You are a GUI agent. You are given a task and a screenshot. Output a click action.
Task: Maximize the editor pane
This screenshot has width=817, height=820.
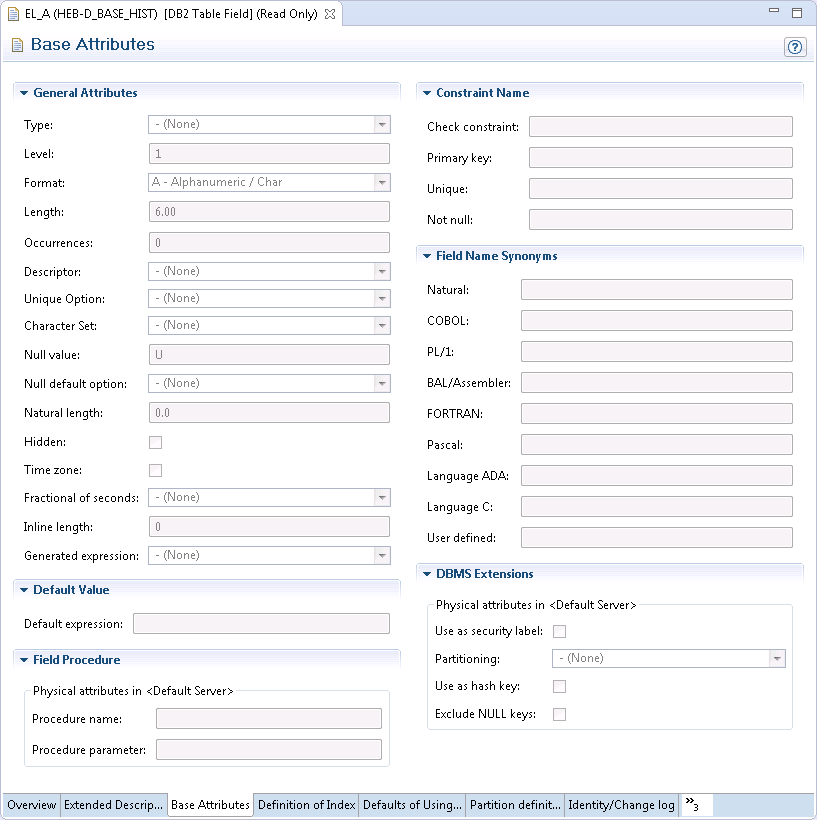(797, 13)
